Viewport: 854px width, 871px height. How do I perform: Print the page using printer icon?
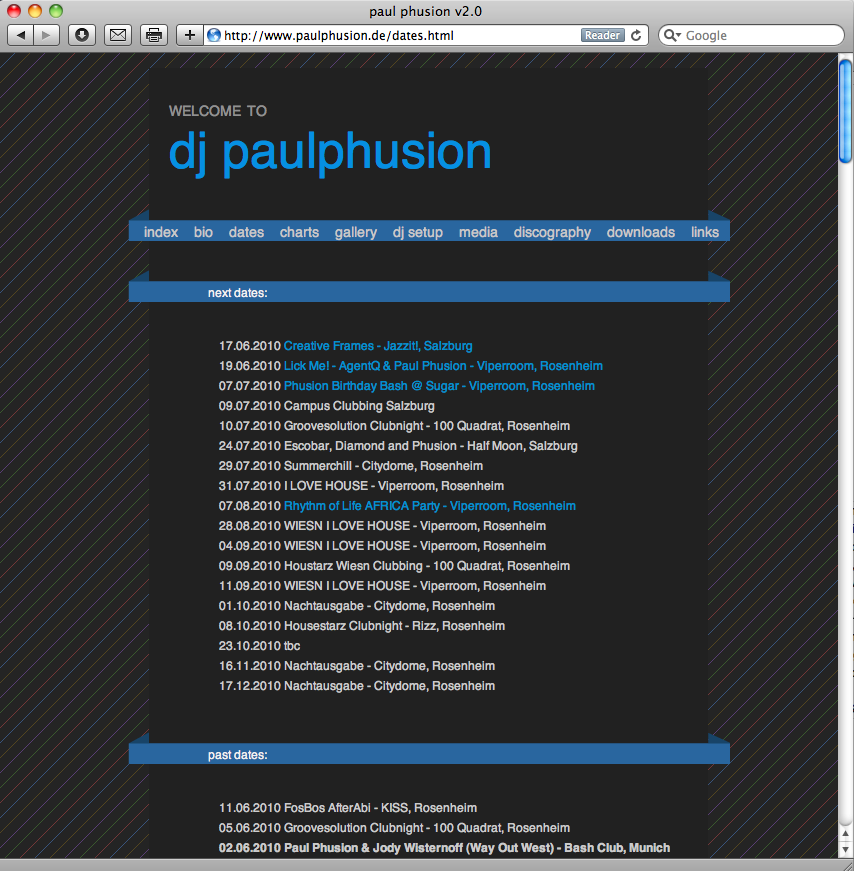click(x=154, y=36)
